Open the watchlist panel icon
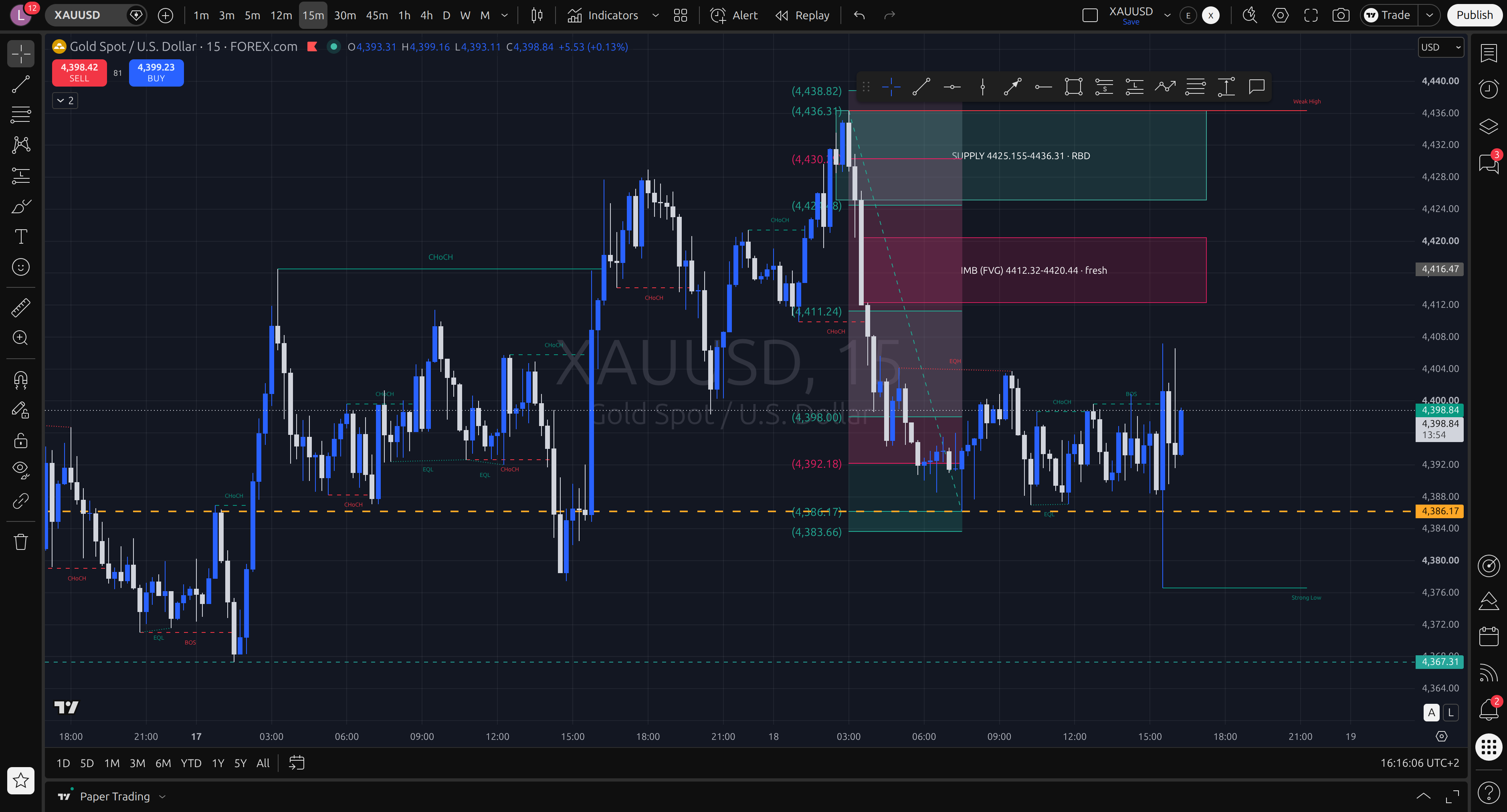This screenshot has width=1507, height=812. click(1488, 53)
